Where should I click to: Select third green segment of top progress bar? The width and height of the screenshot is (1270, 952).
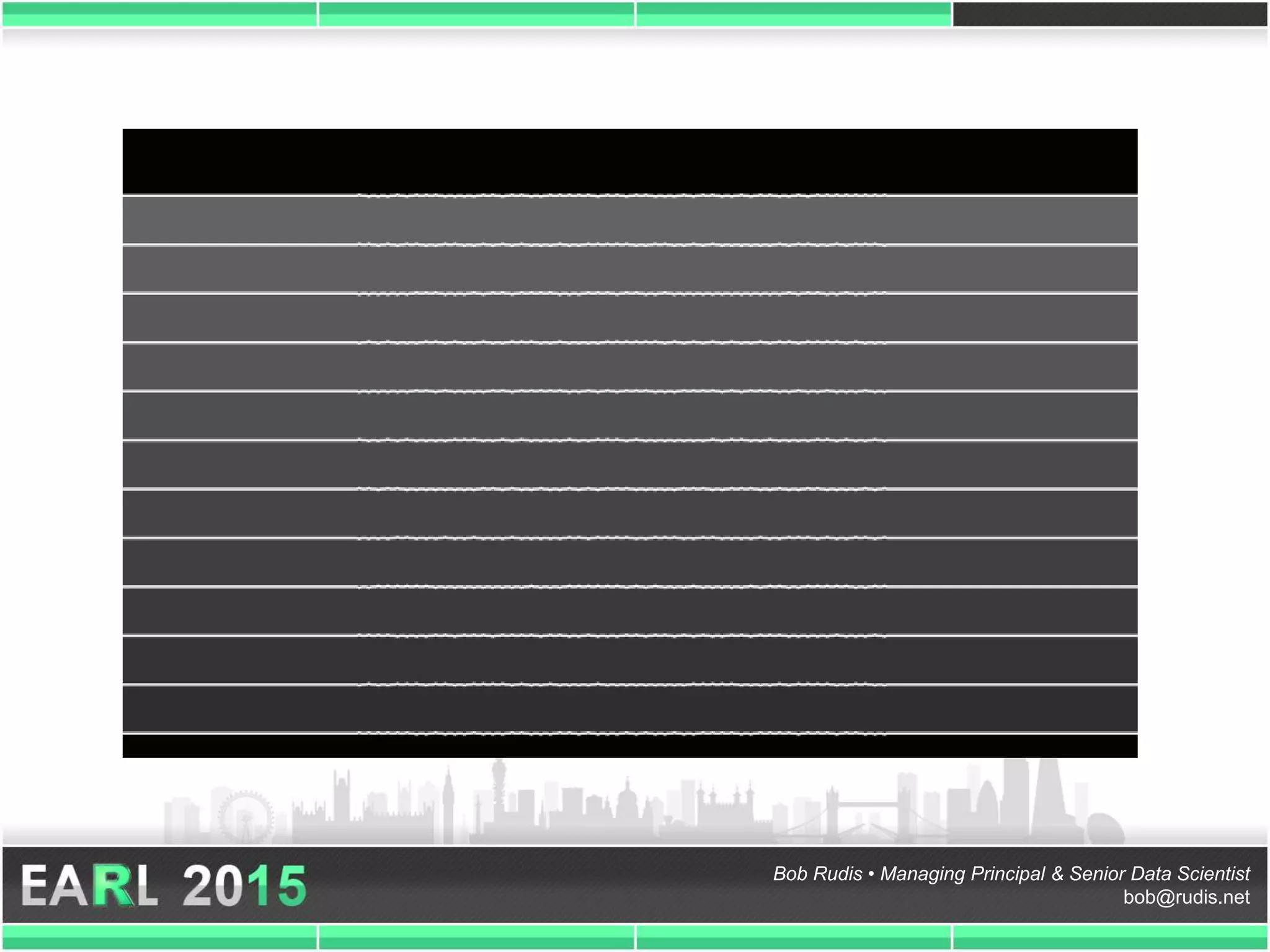[793, 14]
